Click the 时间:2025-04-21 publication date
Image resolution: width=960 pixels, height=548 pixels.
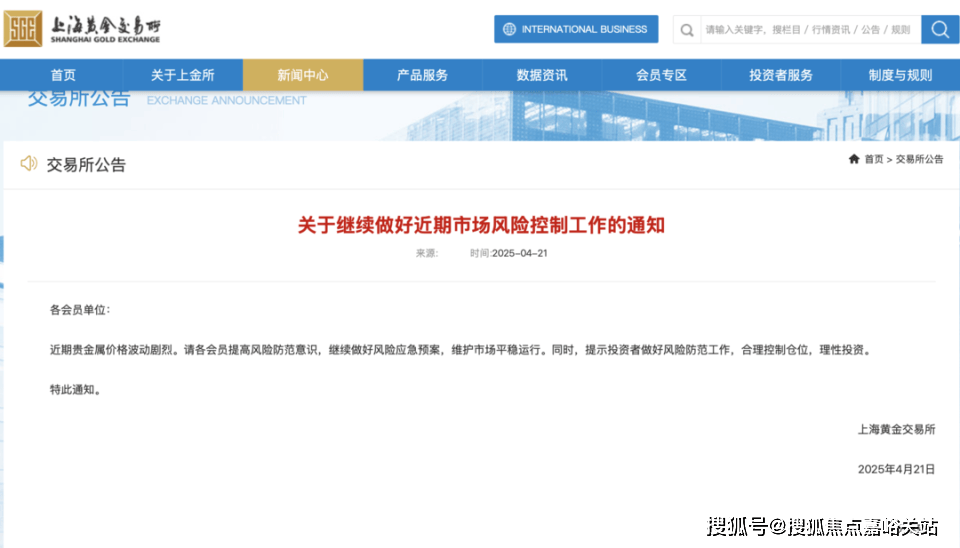click(509, 253)
